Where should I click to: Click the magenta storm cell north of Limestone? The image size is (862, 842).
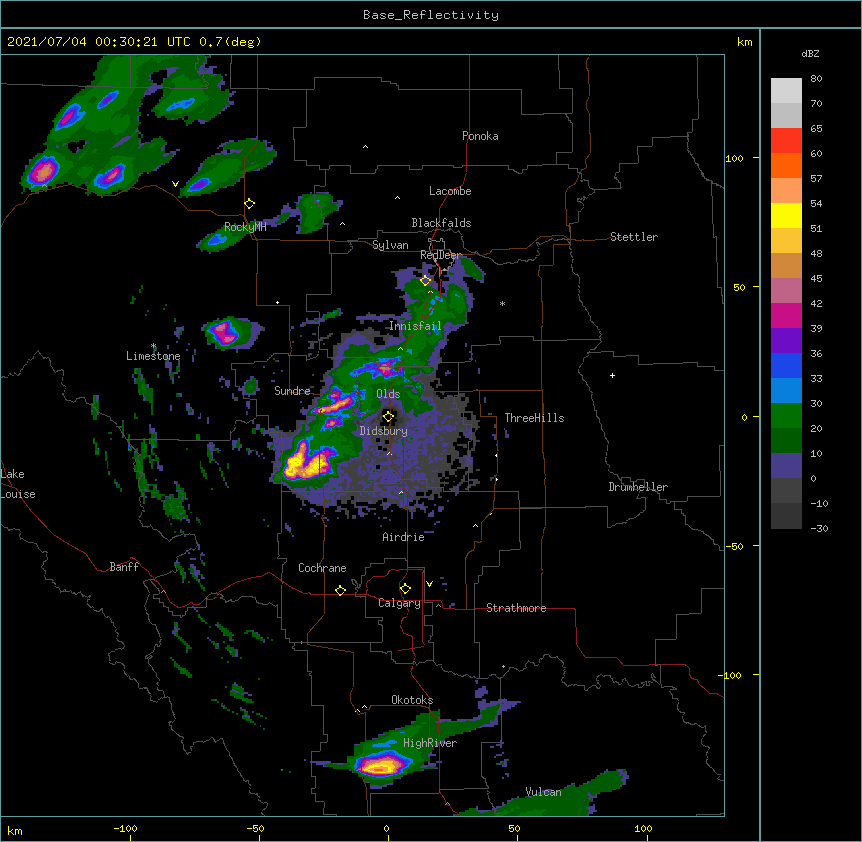coord(224,332)
